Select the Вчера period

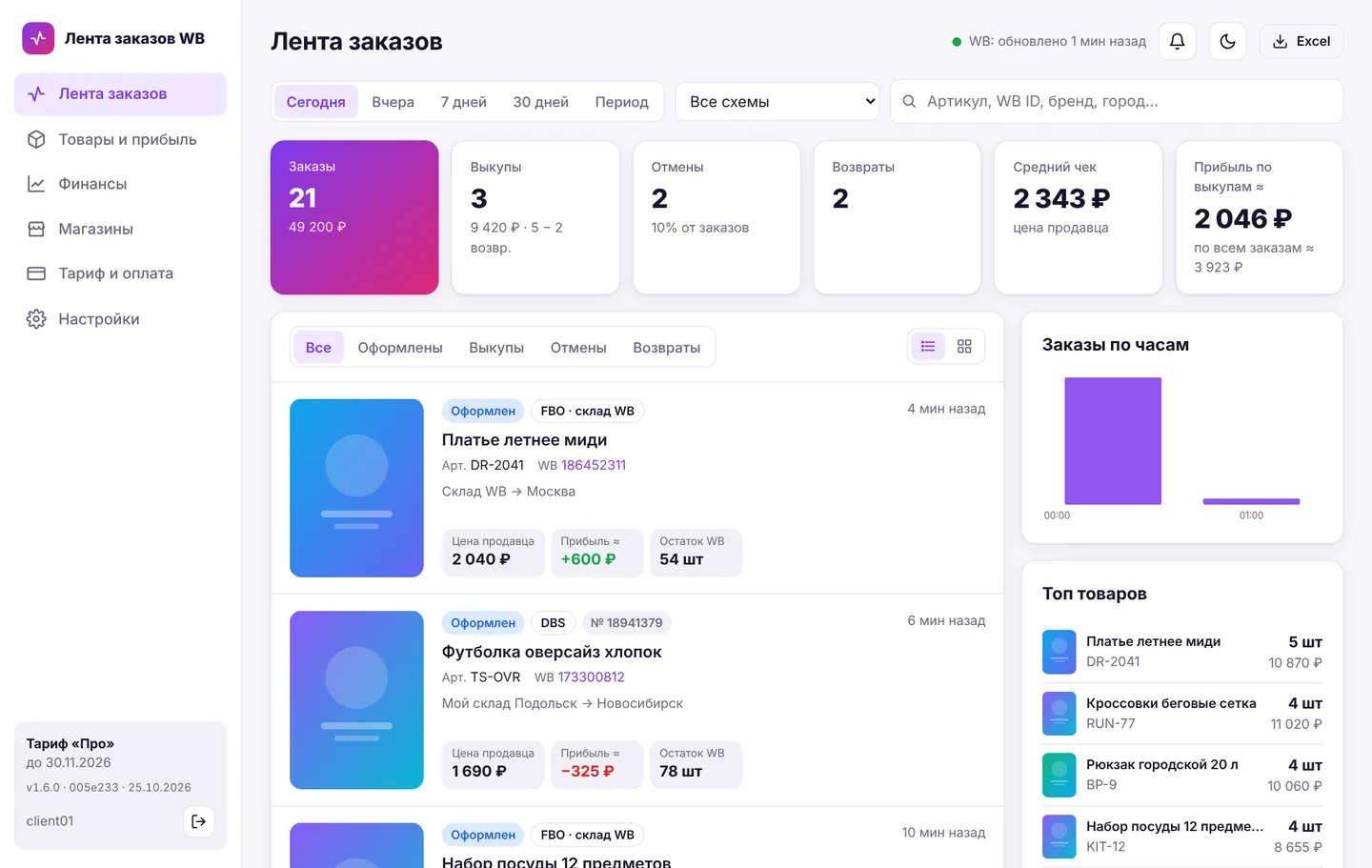click(x=393, y=102)
